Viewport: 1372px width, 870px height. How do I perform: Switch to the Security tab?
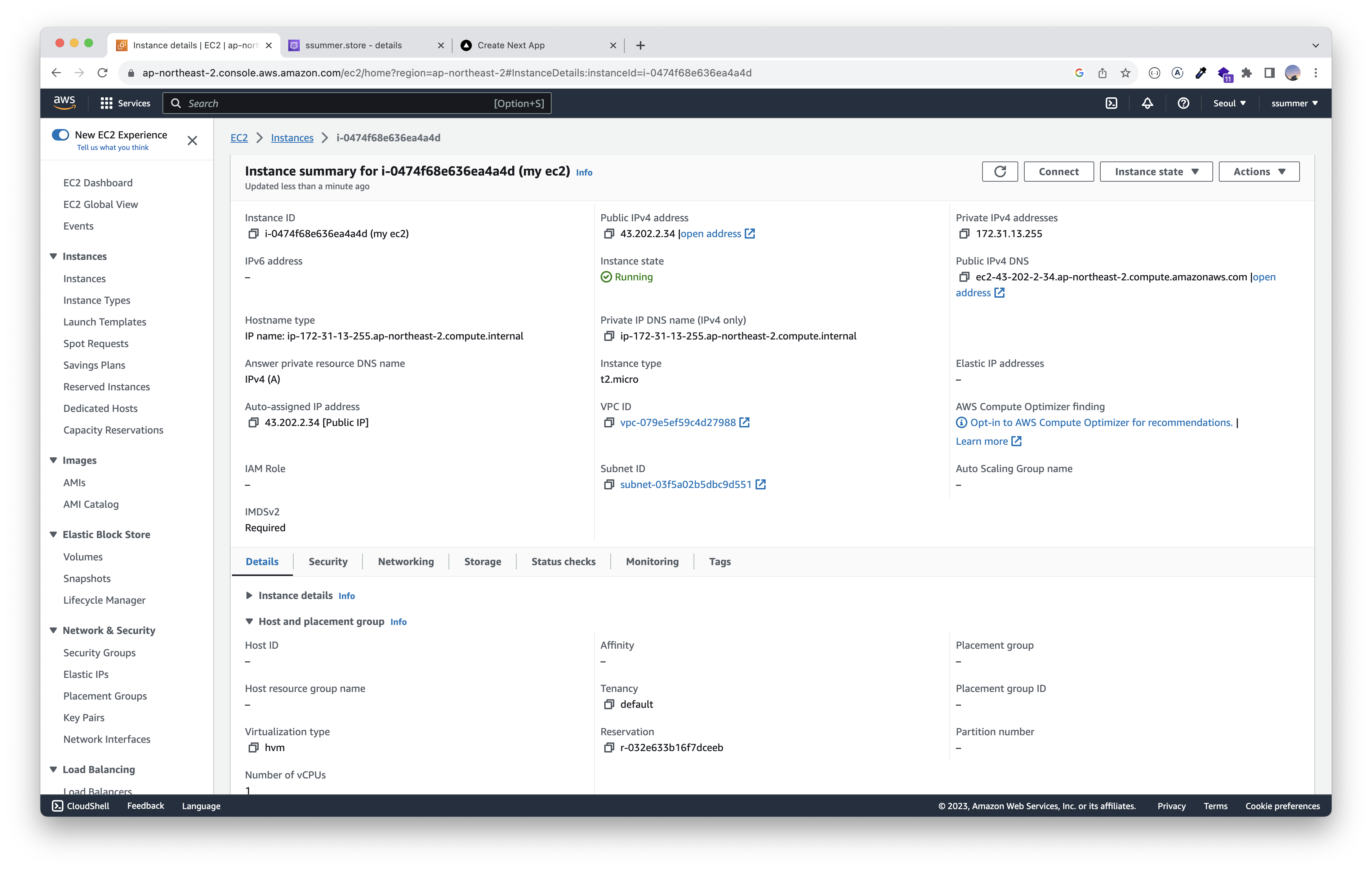click(328, 561)
